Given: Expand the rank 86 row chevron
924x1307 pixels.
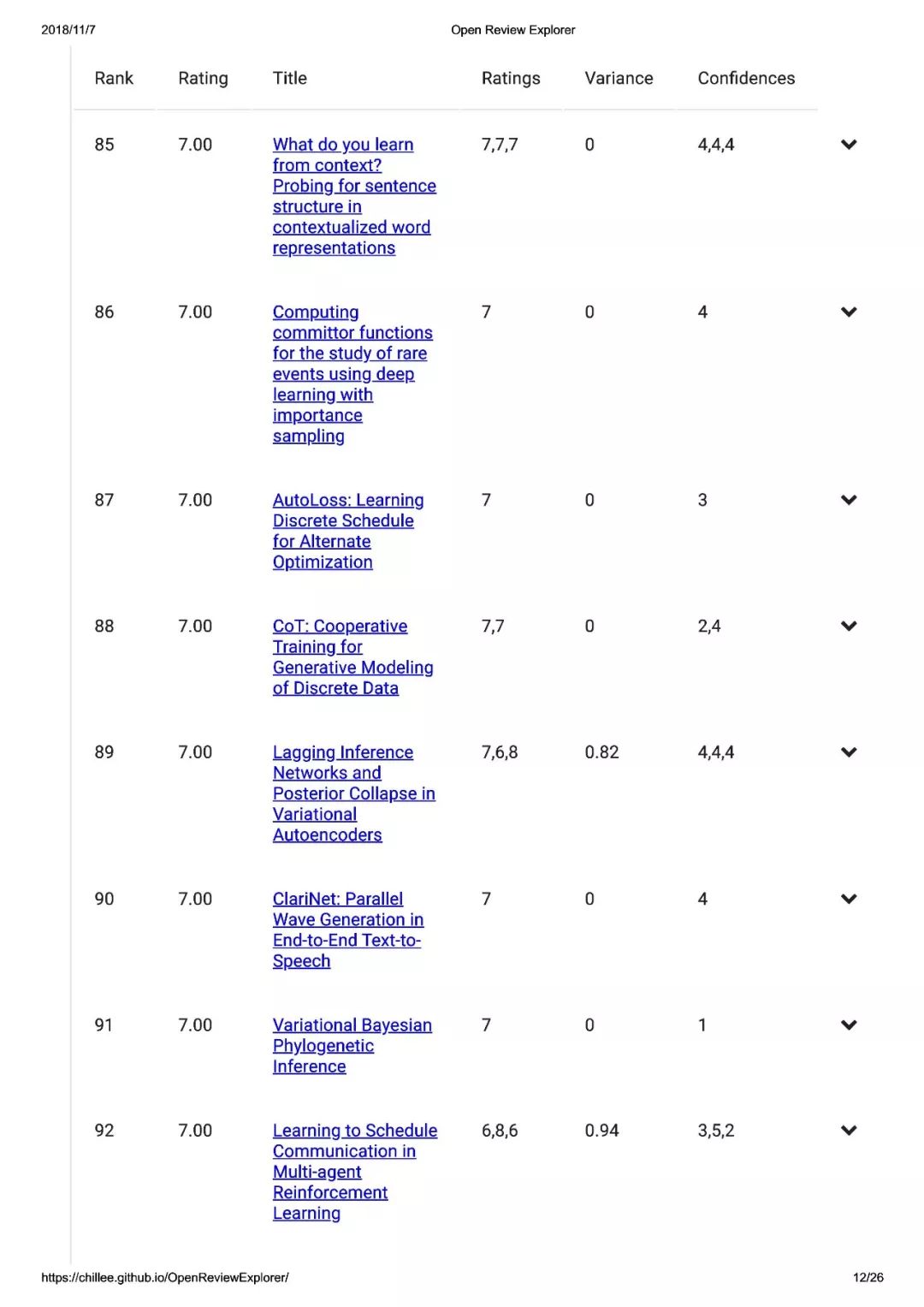Looking at the screenshot, I should pos(849,312).
